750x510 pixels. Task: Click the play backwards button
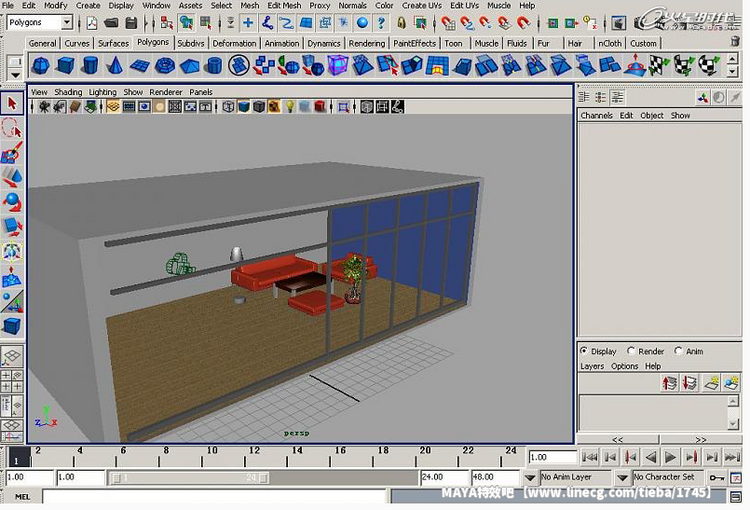click(x=651, y=457)
